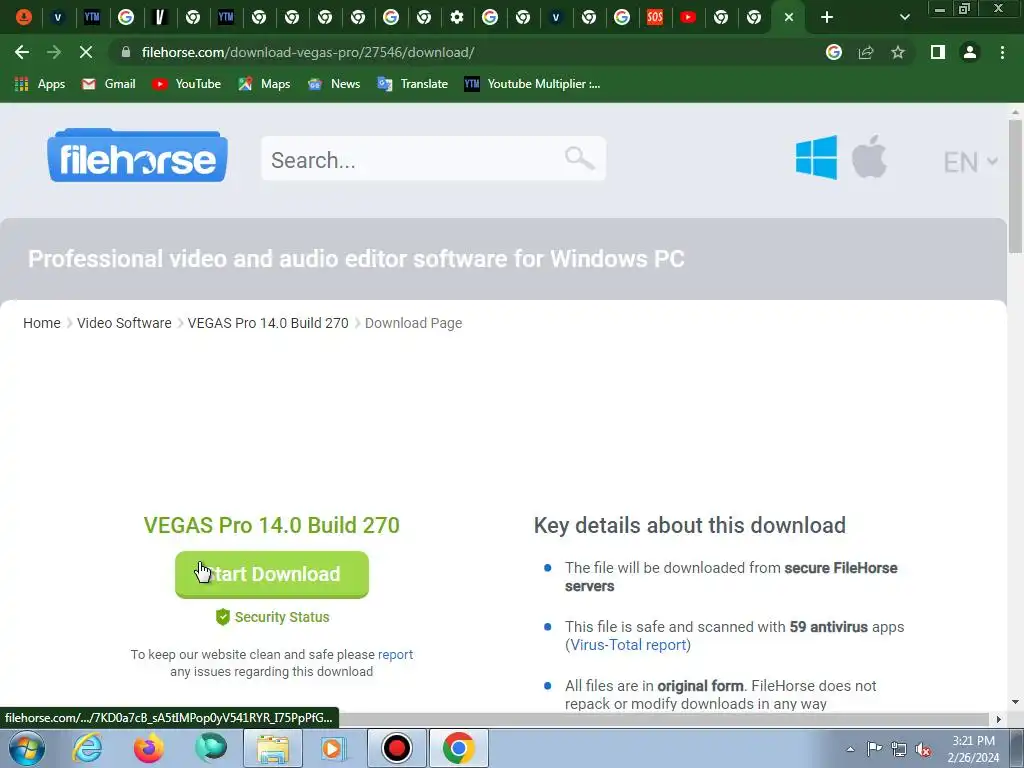
Task: Open the EN language dropdown
Action: (970, 161)
